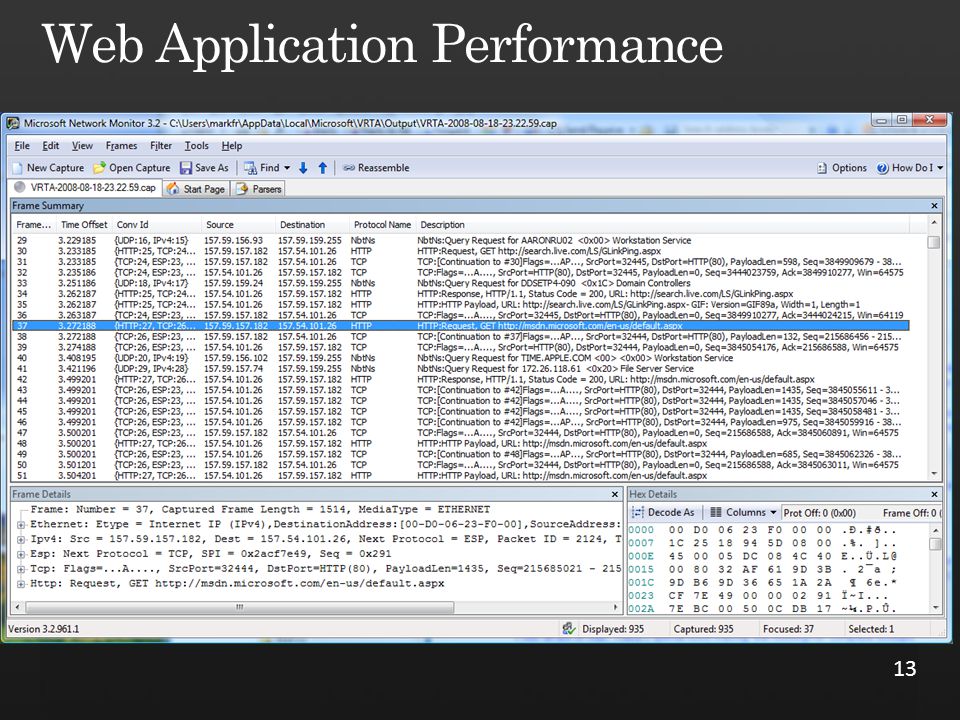The width and height of the screenshot is (960, 720).
Task: Click the Frame Number = 37 line
Action: point(260,509)
